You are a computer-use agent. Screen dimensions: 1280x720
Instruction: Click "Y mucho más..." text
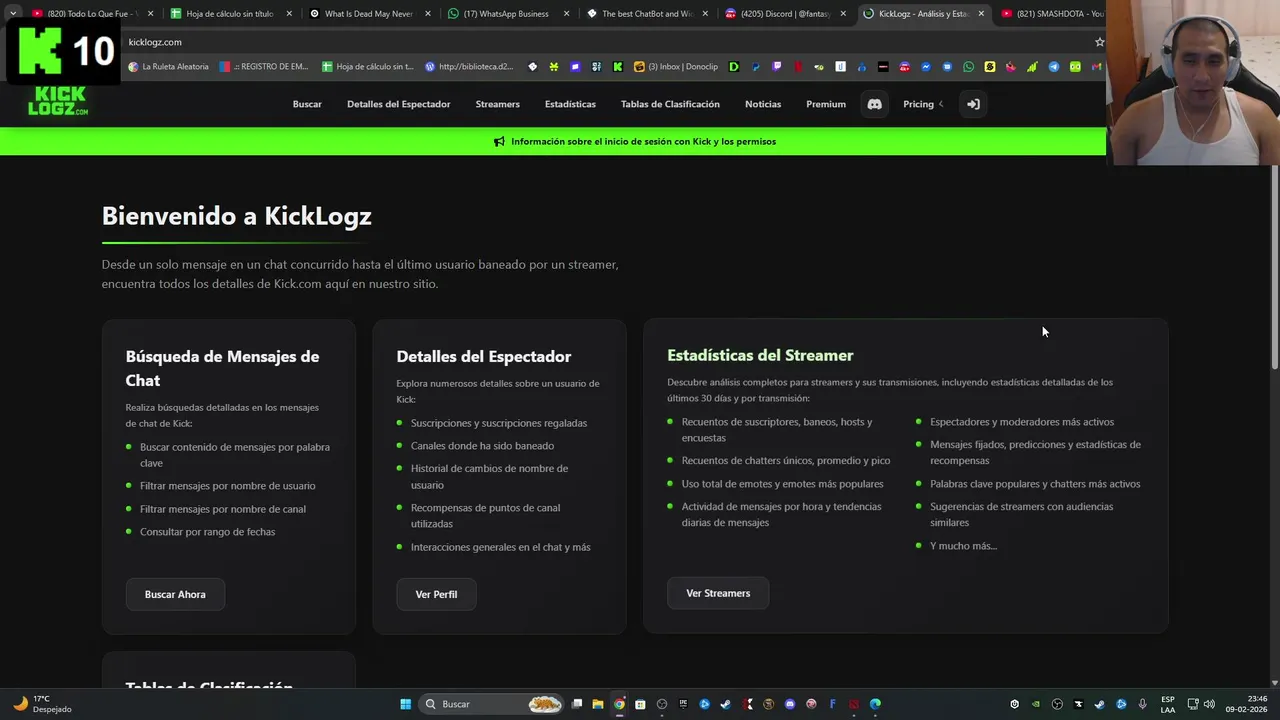point(963,546)
